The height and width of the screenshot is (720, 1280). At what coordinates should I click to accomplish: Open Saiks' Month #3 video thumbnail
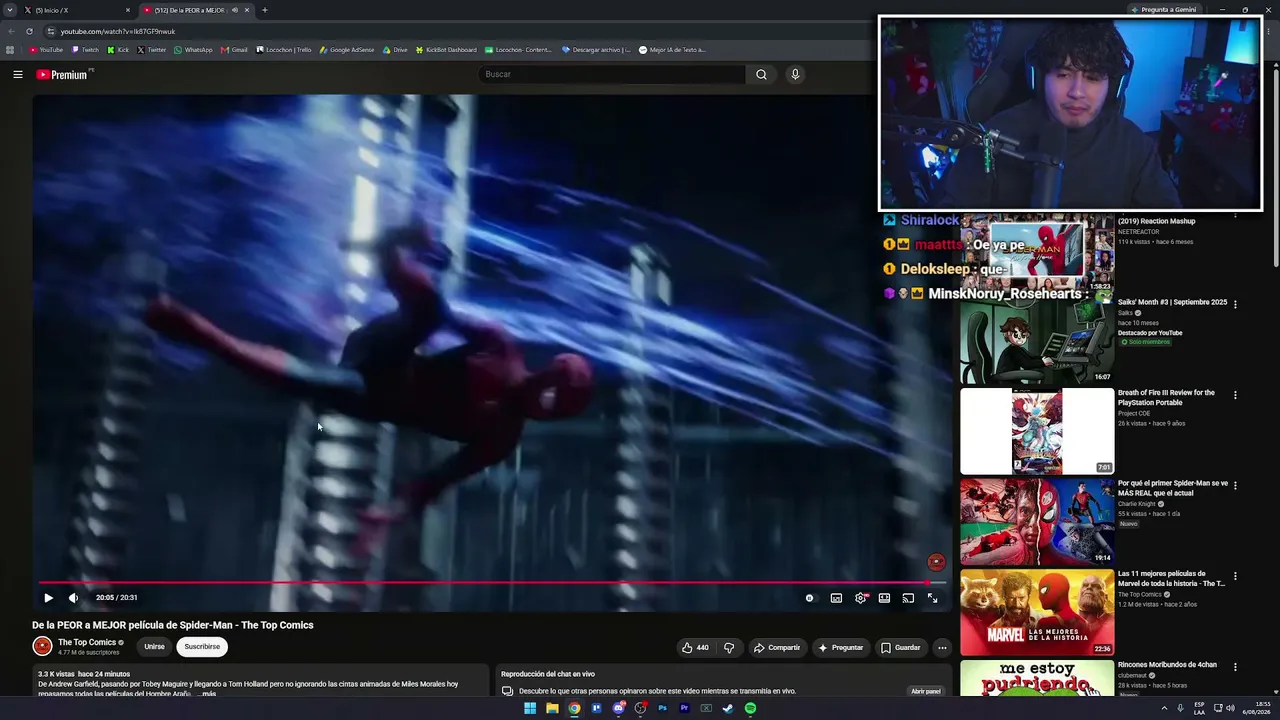pyautogui.click(x=1037, y=341)
